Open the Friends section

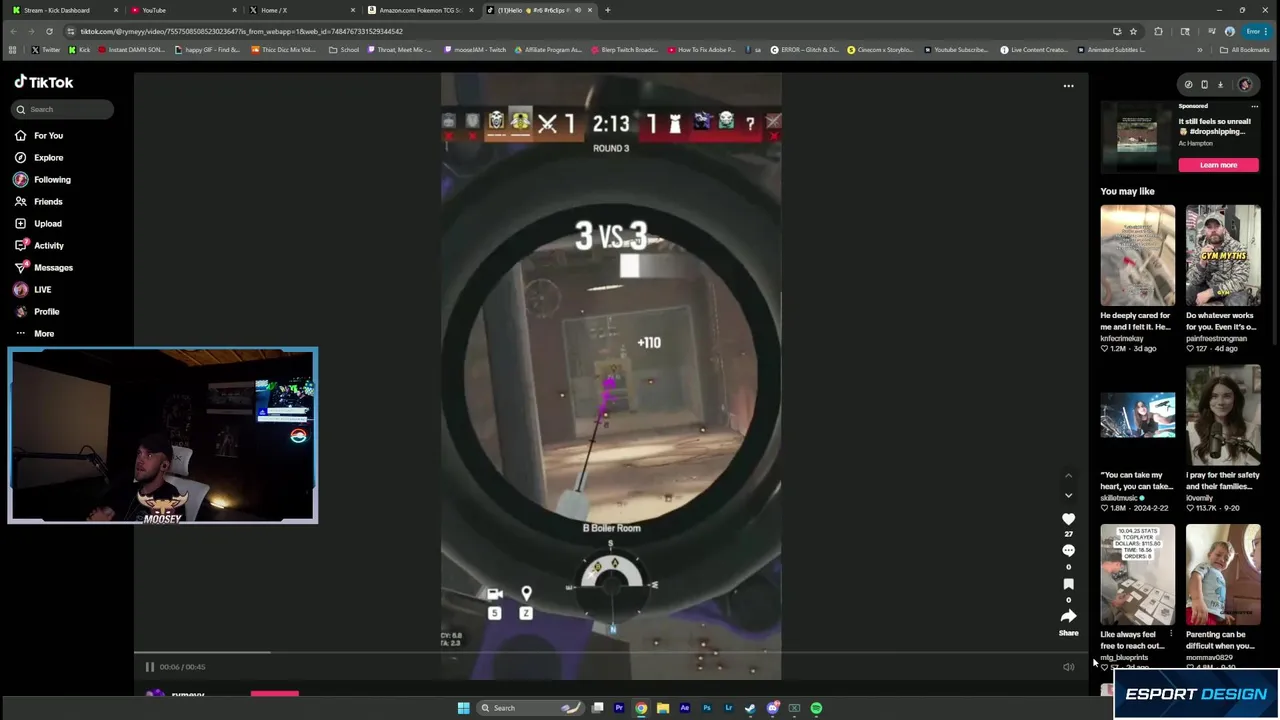39,202
